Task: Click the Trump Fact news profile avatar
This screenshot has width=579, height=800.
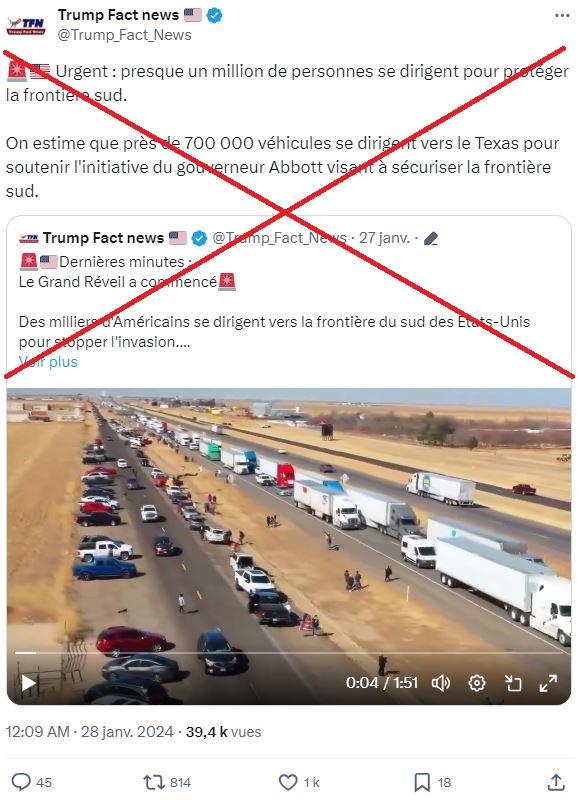Action: (26, 25)
